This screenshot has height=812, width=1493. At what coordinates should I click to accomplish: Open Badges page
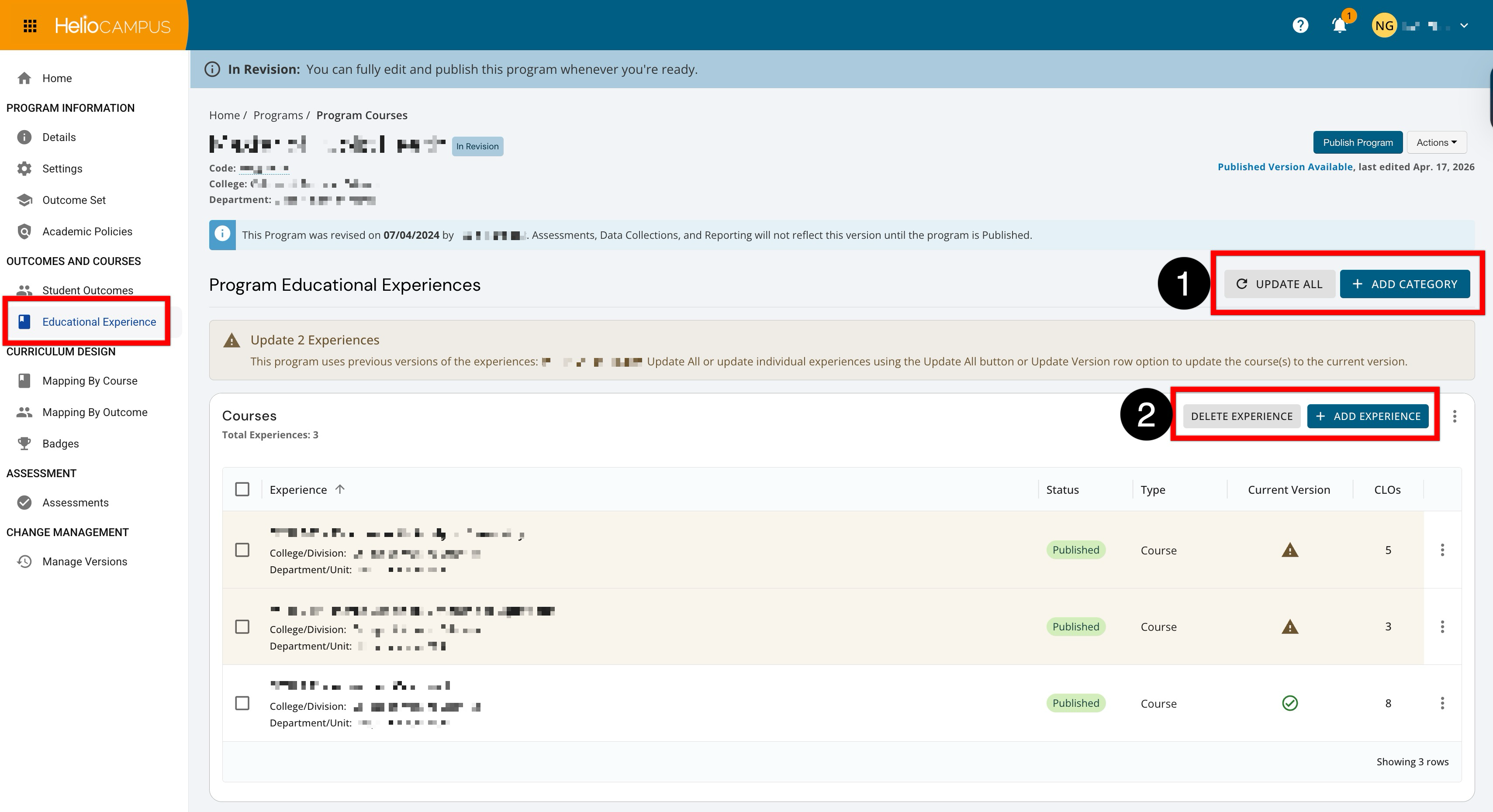pyautogui.click(x=60, y=444)
